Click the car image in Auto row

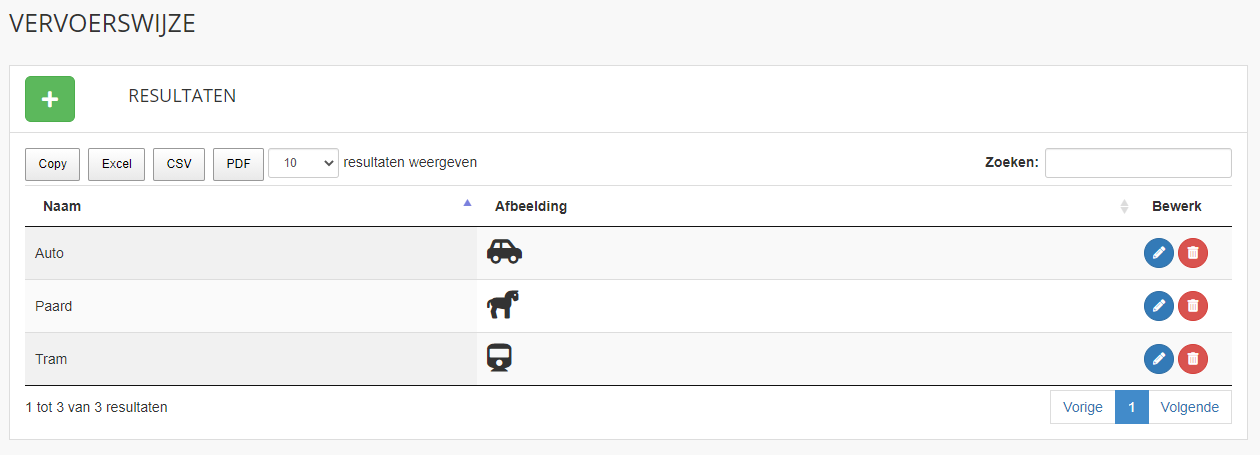coord(504,251)
